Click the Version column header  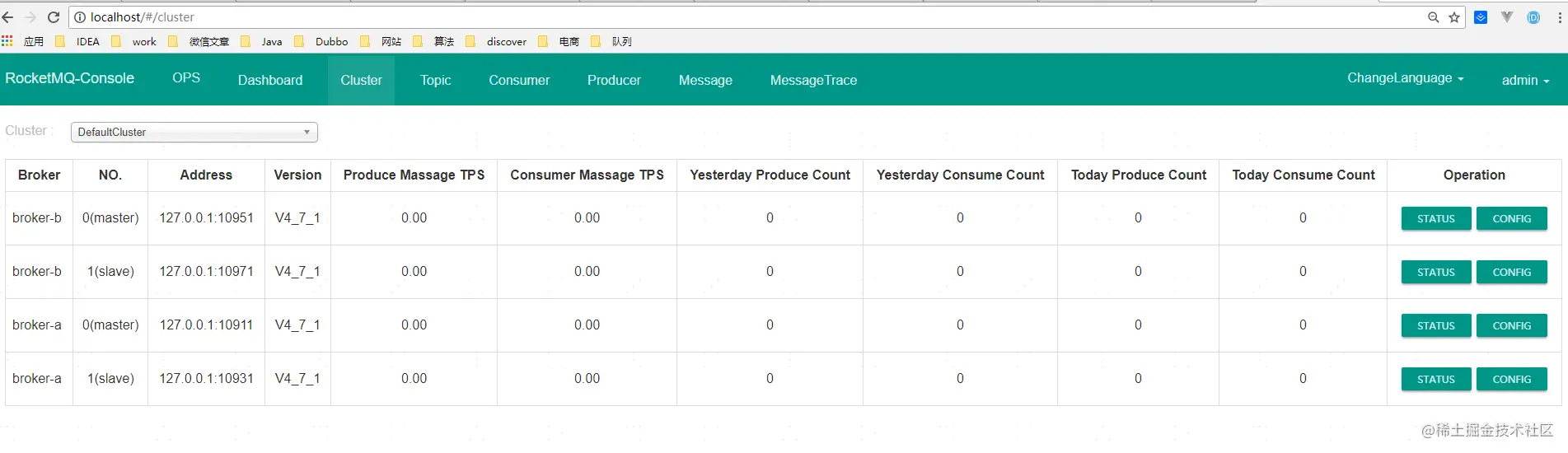click(x=297, y=175)
